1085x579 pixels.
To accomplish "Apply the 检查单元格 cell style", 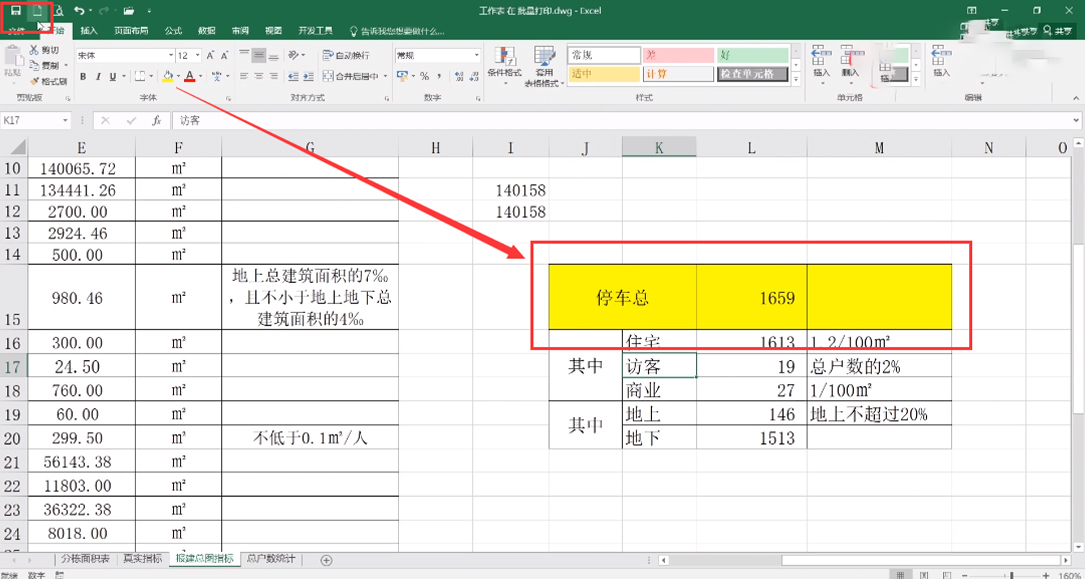I will click(x=753, y=73).
